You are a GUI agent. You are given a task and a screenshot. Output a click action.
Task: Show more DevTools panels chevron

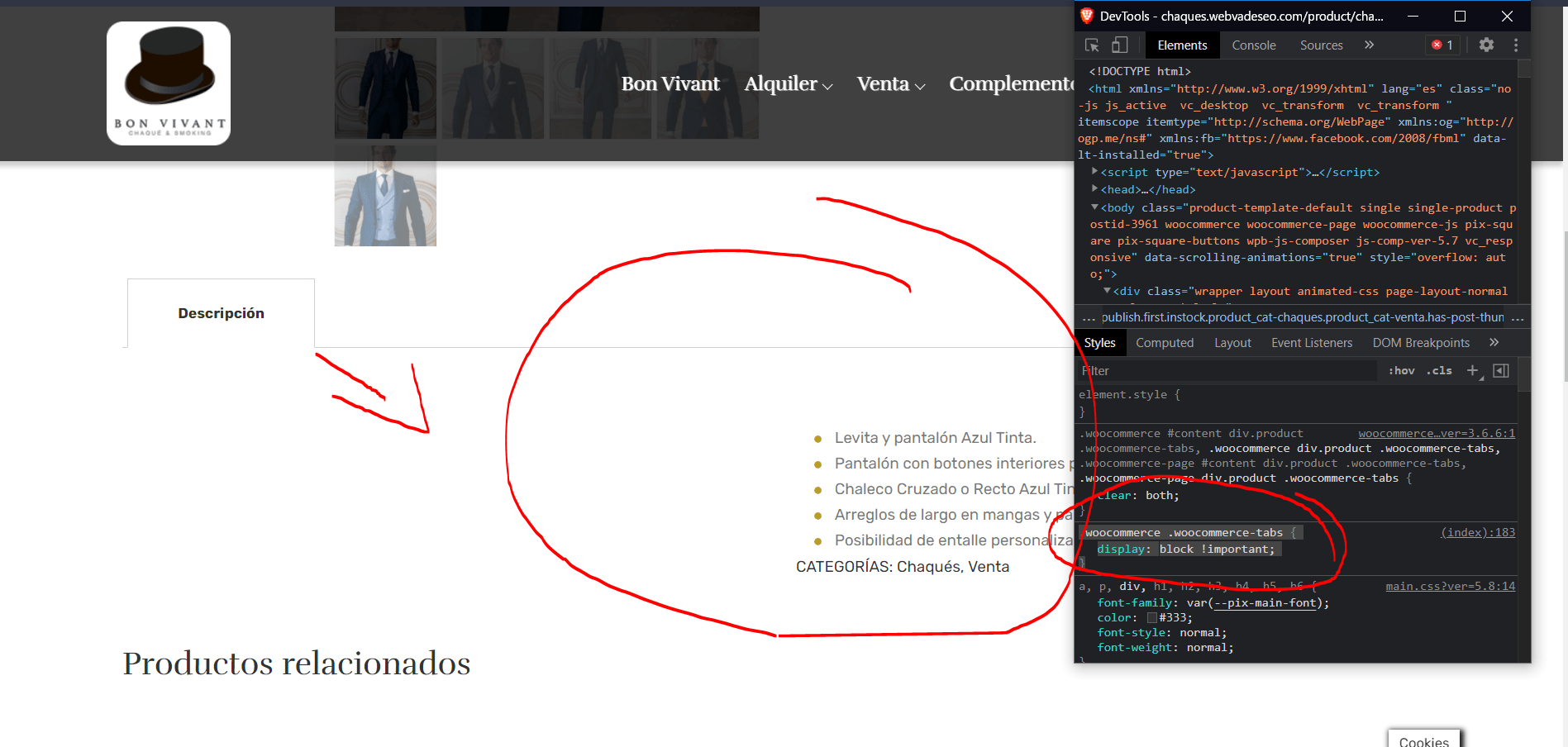[1370, 45]
